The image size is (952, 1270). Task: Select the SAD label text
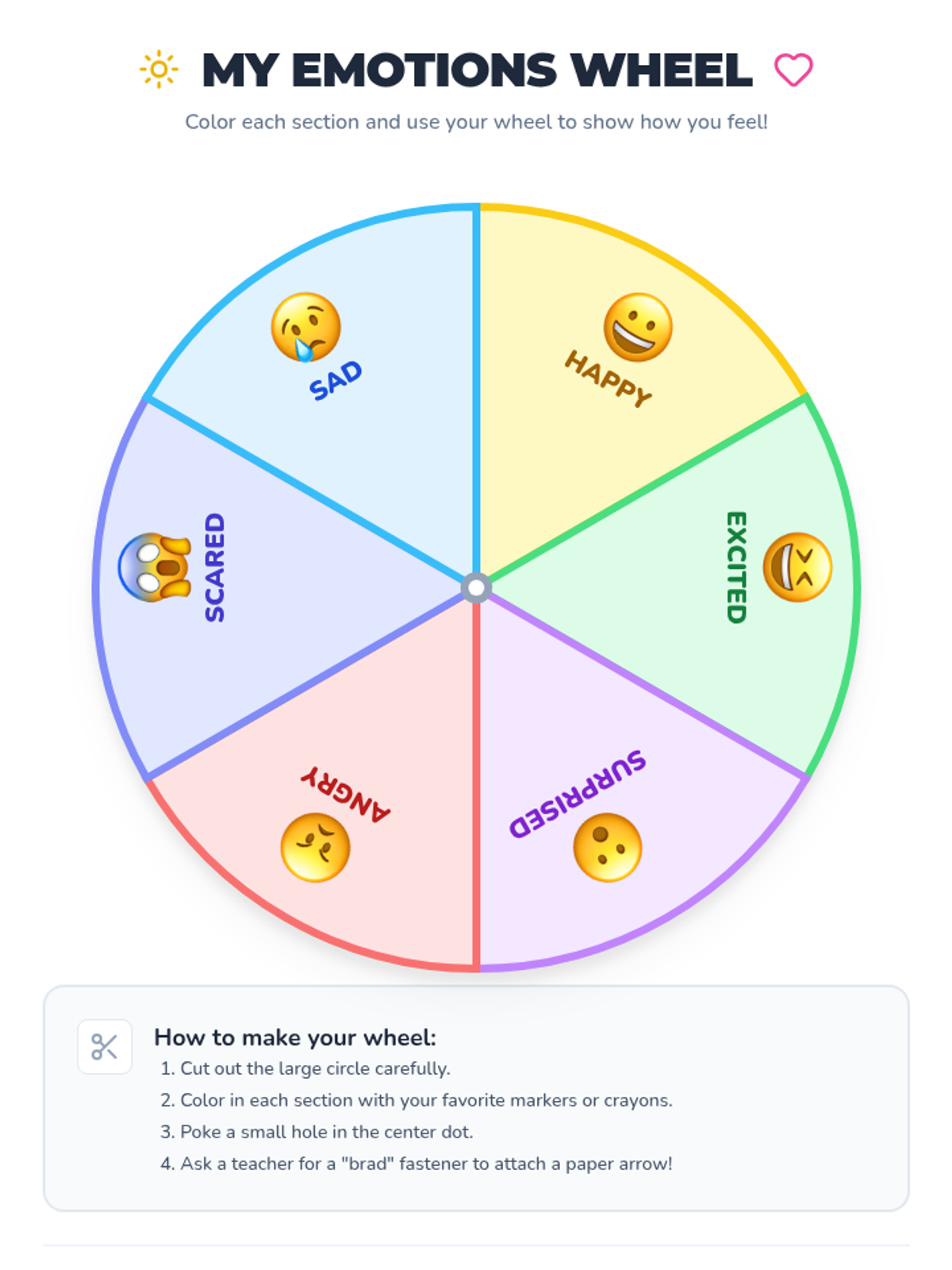point(336,380)
